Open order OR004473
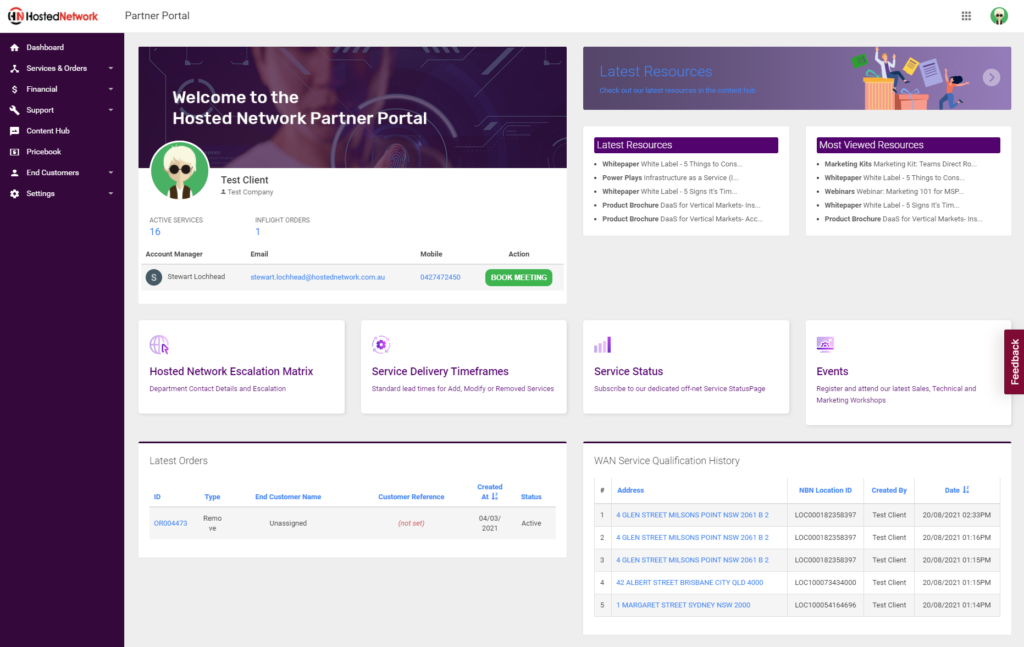The image size is (1024, 647). pyautogui.click(x=170, y=524)
